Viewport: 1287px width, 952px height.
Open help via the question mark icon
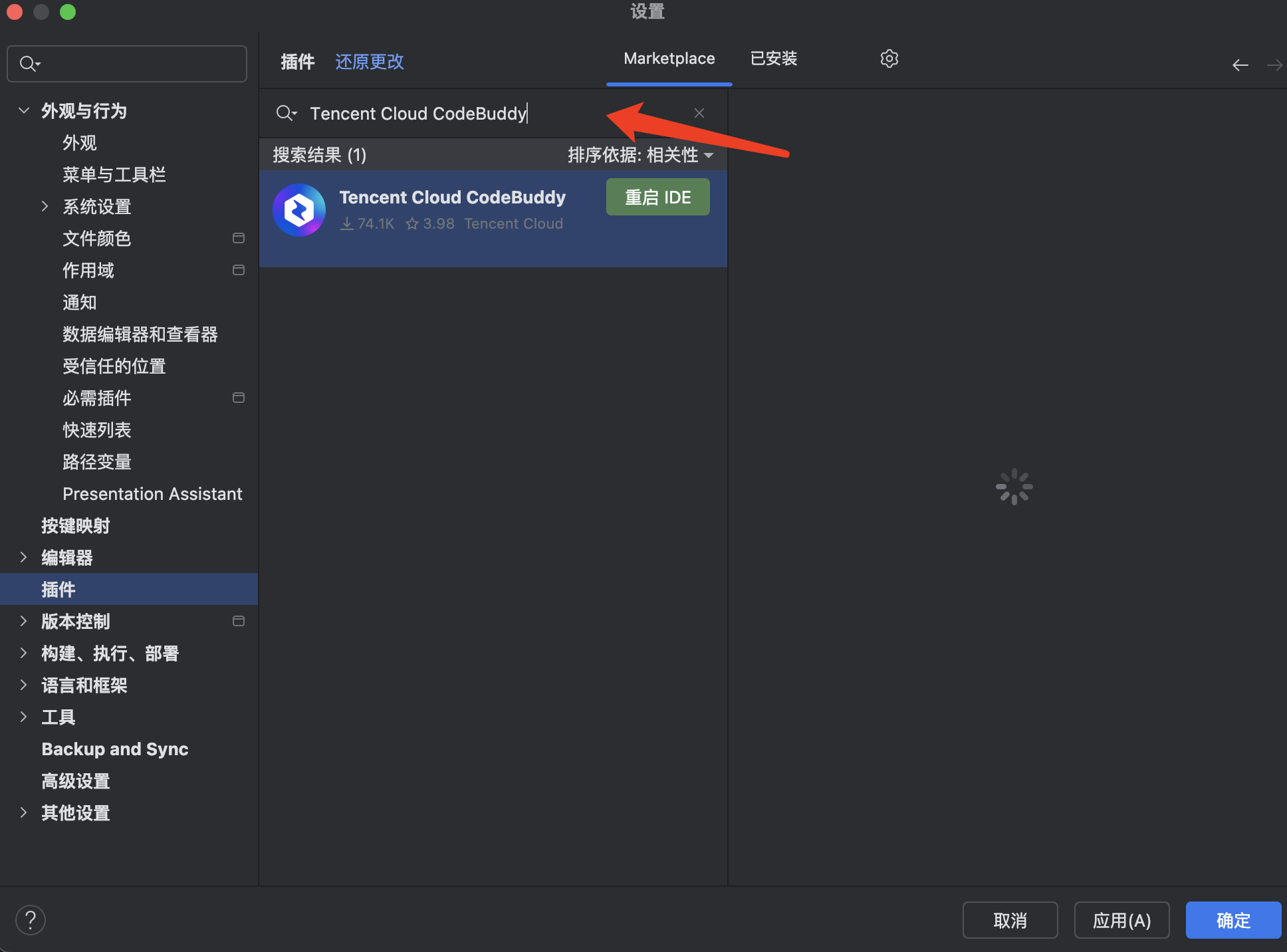click(x=31, y=919)
